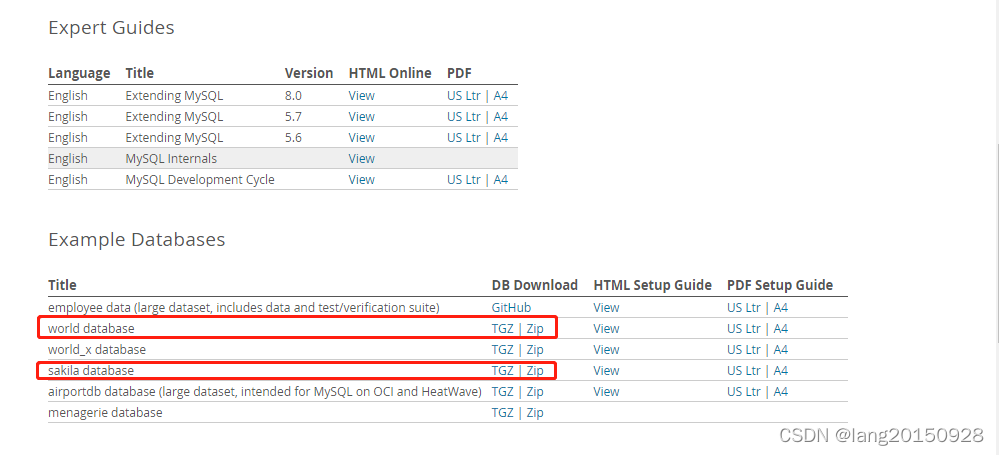The height and width of the screenshot is (455, 999).
Task: View HTML setup guide for employee data
Action: coord(606,308)
